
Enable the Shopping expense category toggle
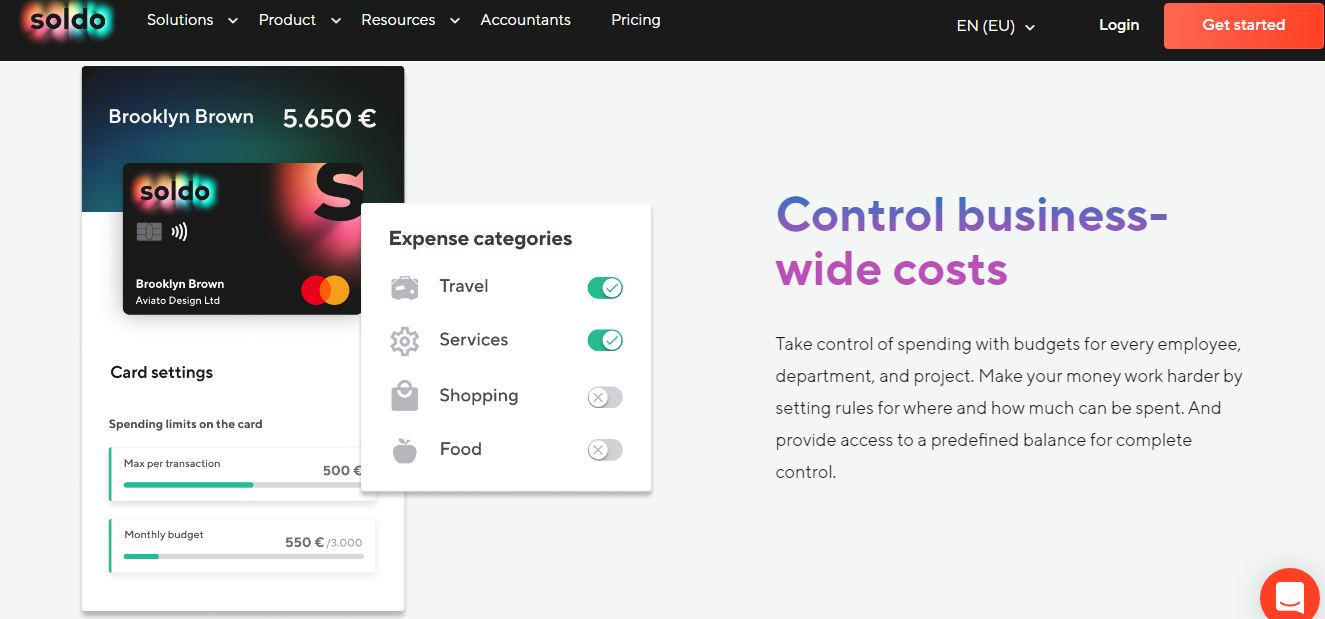click(x=605, y=397)
